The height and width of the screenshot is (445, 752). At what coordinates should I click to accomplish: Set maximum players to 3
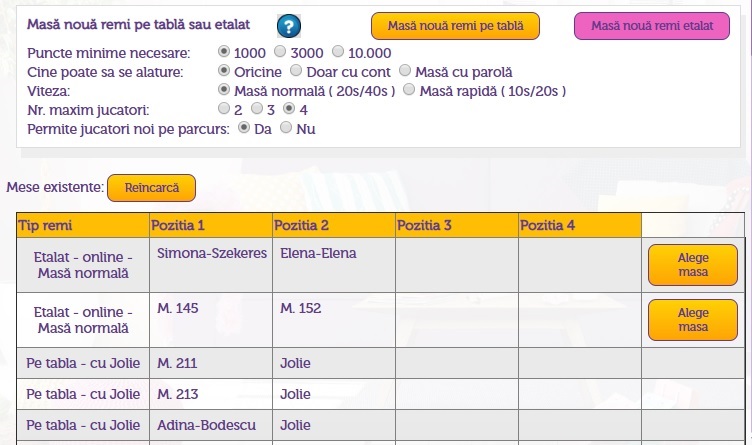257,108
